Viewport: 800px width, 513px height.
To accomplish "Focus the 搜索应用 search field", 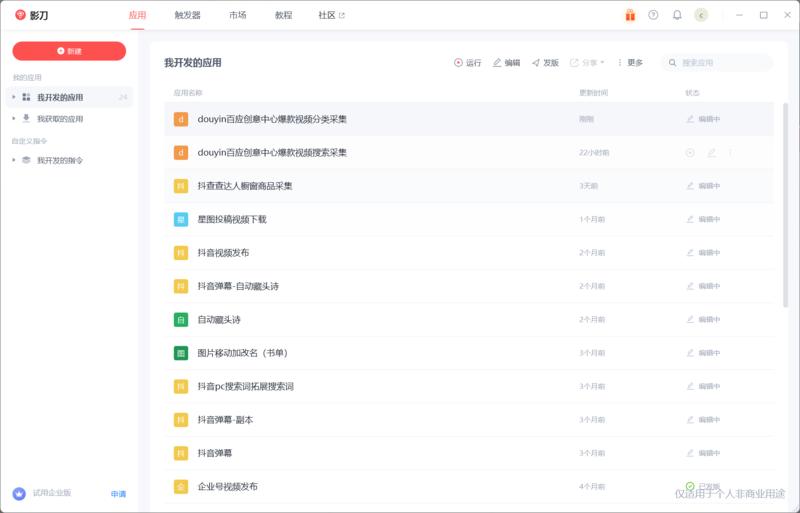I will (717, 63).
